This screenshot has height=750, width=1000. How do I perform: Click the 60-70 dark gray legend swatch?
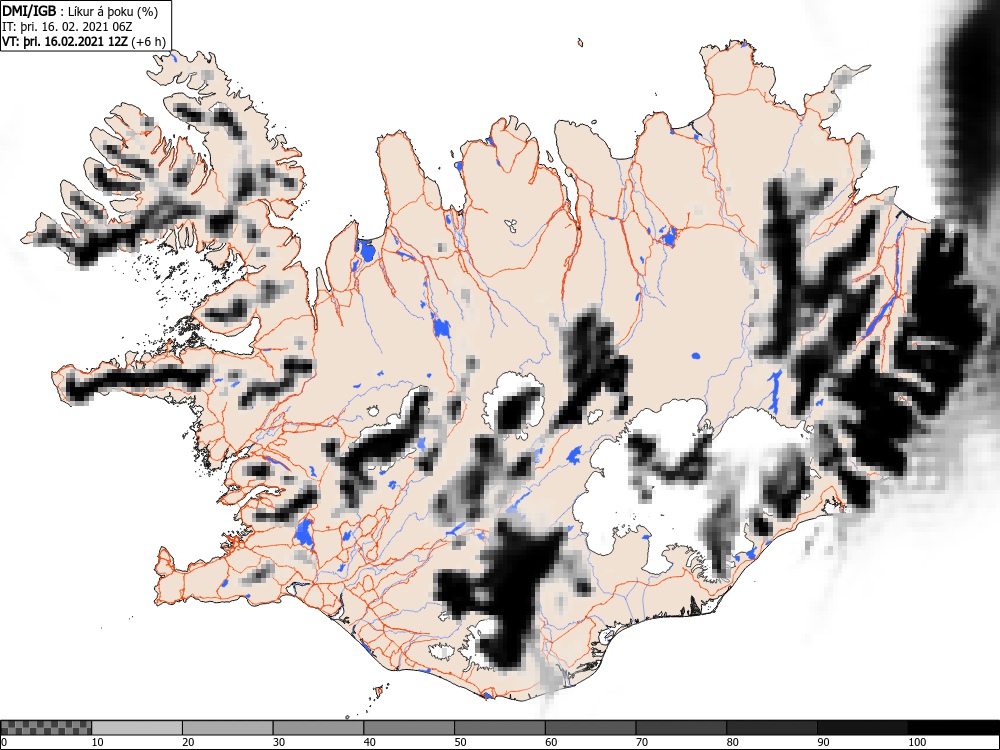pyautogui.click(x=591, y=728)
